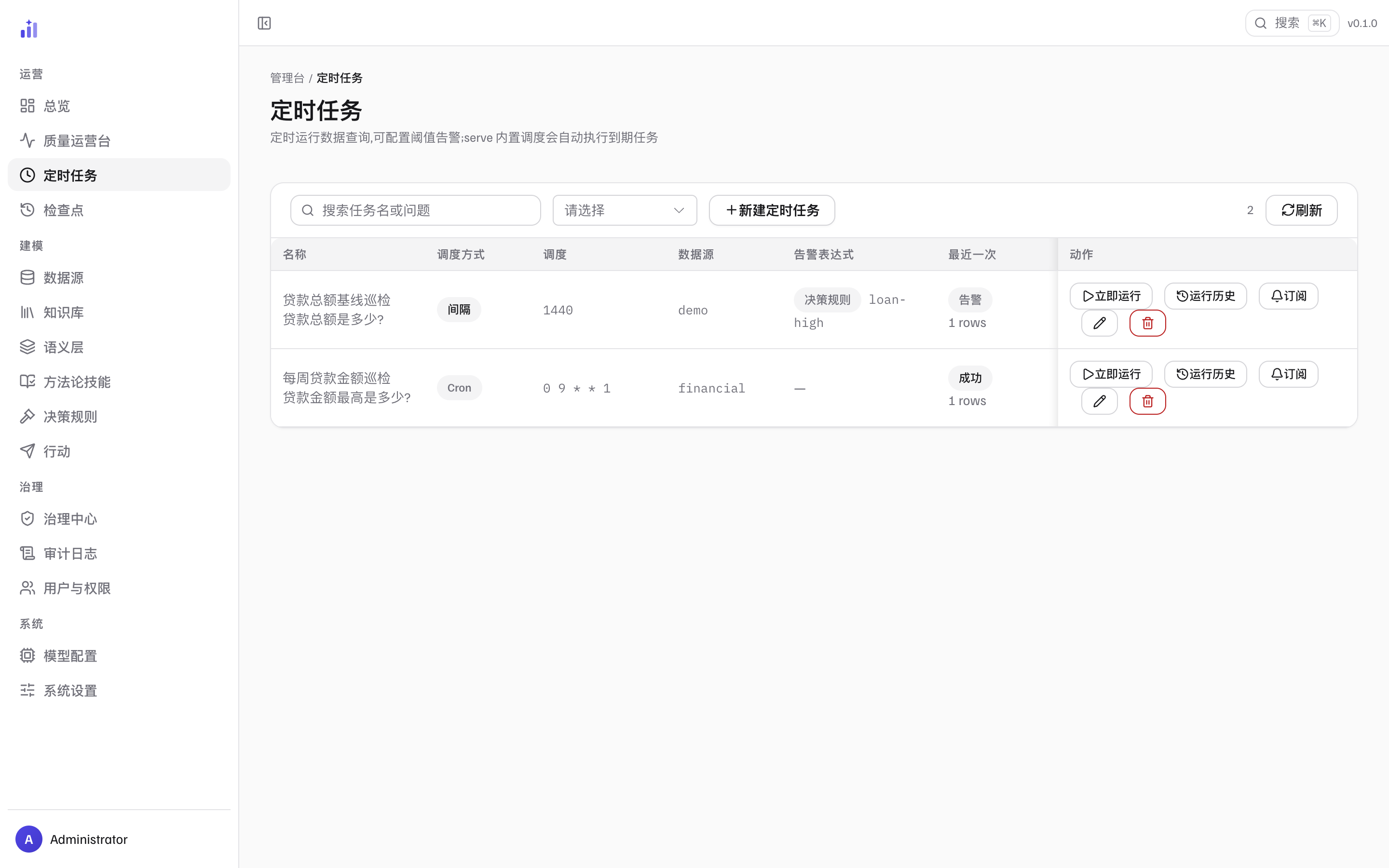Open 治理中心 sidebar item

(119, 519)
